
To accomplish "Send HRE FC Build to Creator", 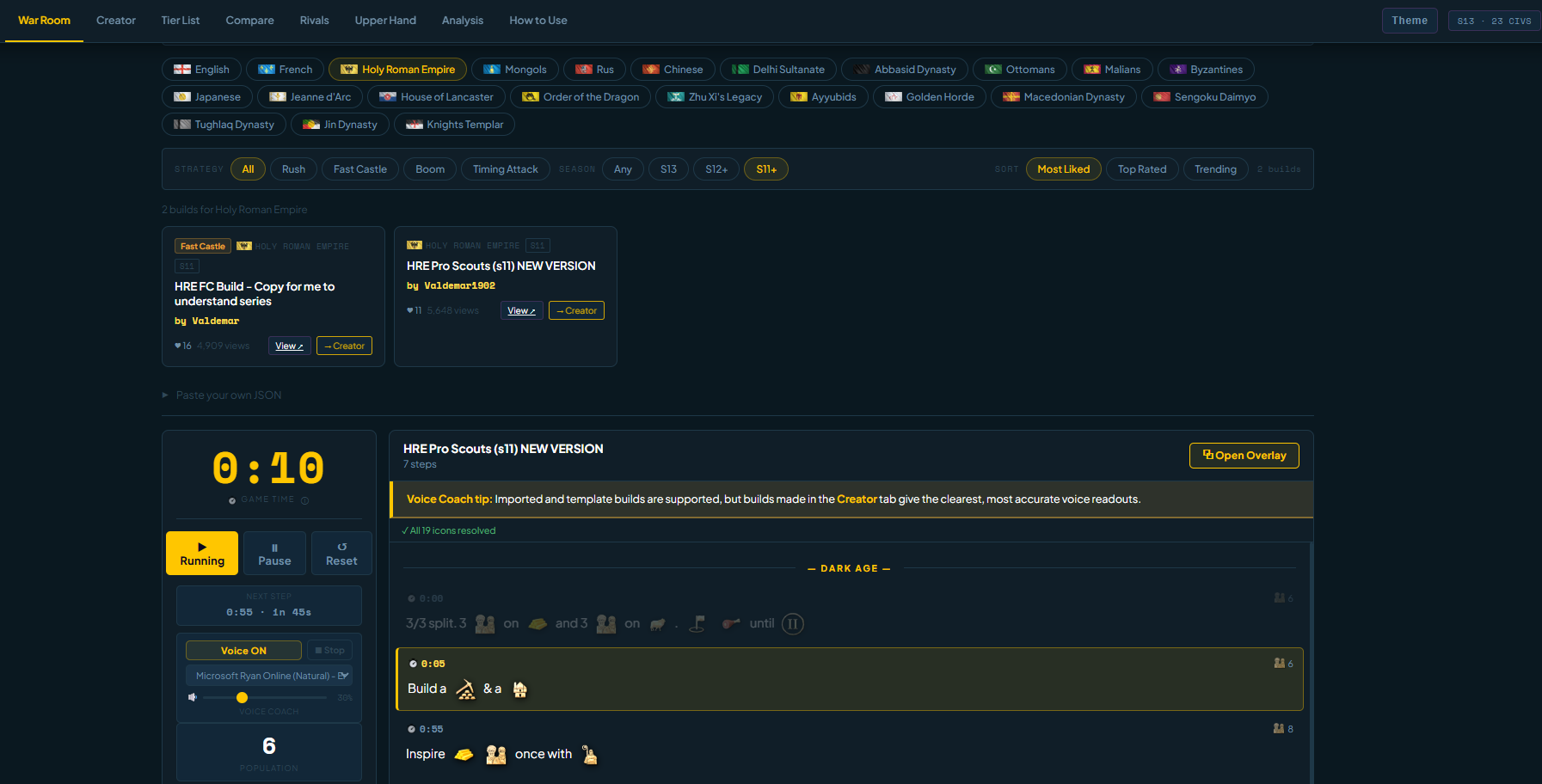I will tap(344, 346).
